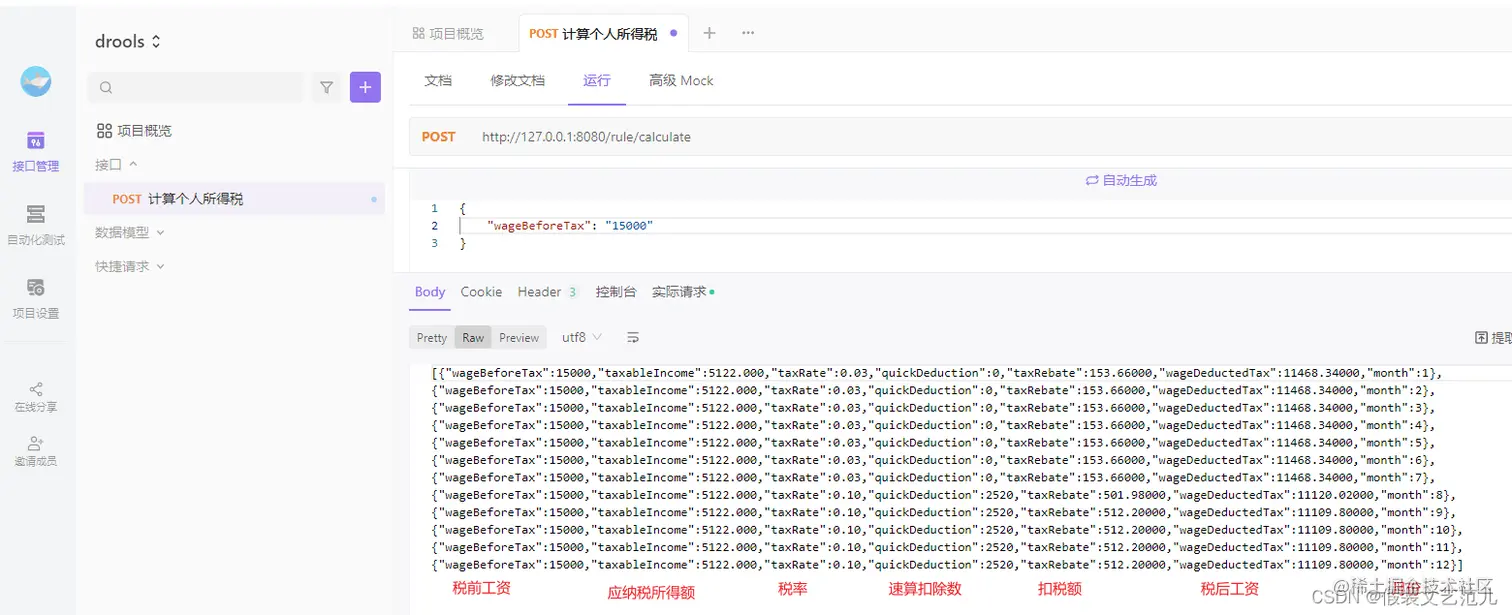
Task: Click the search field in the sidebar
Action: coord(196,88)
